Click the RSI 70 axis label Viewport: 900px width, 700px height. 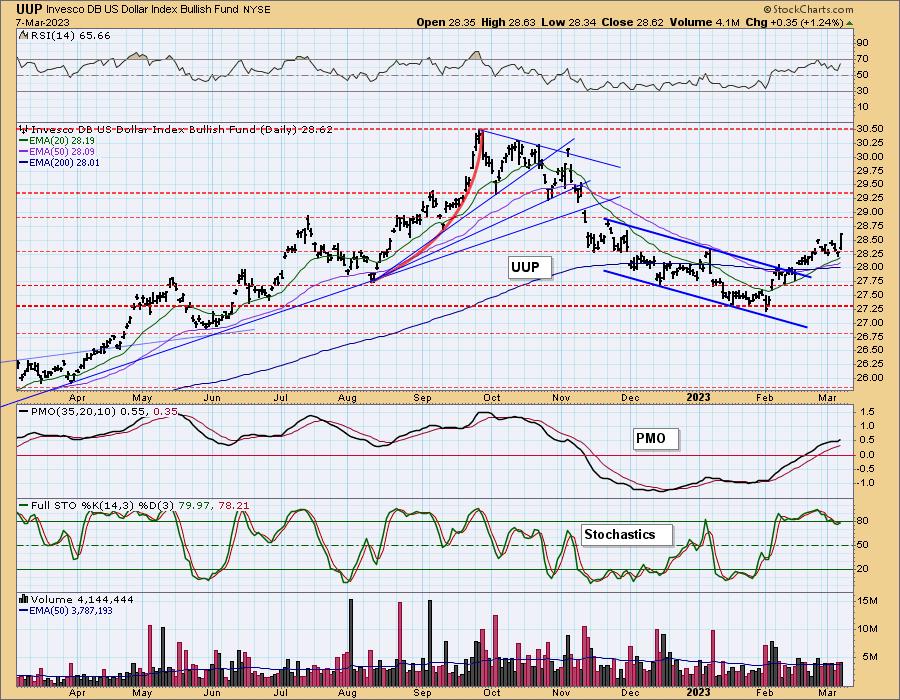(863, 59)
